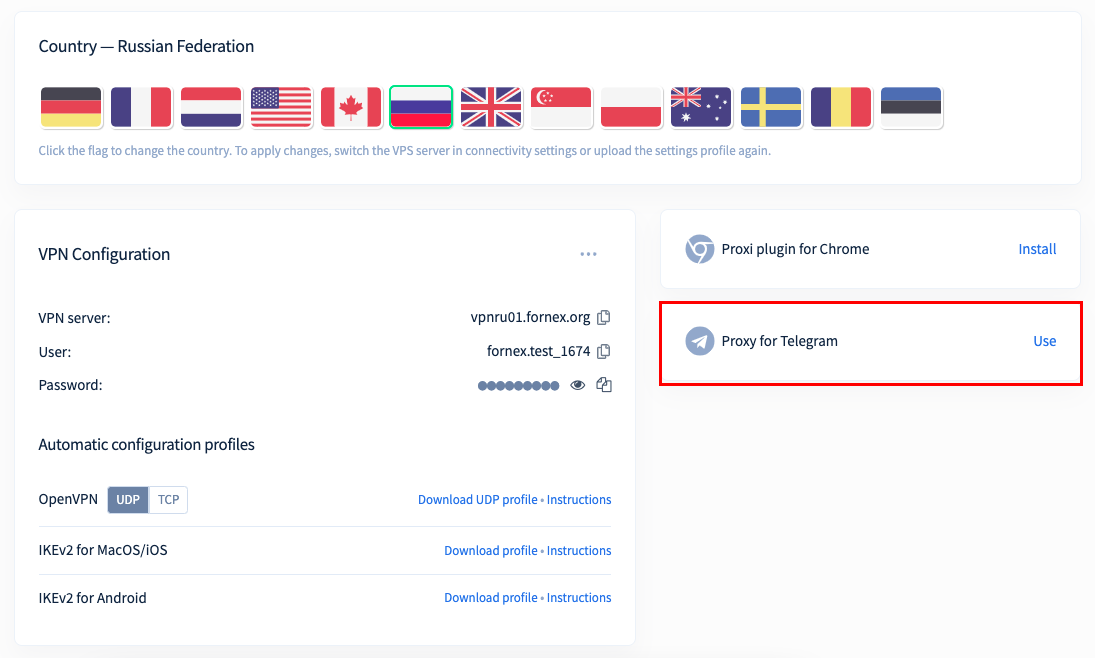
Task: Reveal password with the eye icon
Action: [578, 385]
